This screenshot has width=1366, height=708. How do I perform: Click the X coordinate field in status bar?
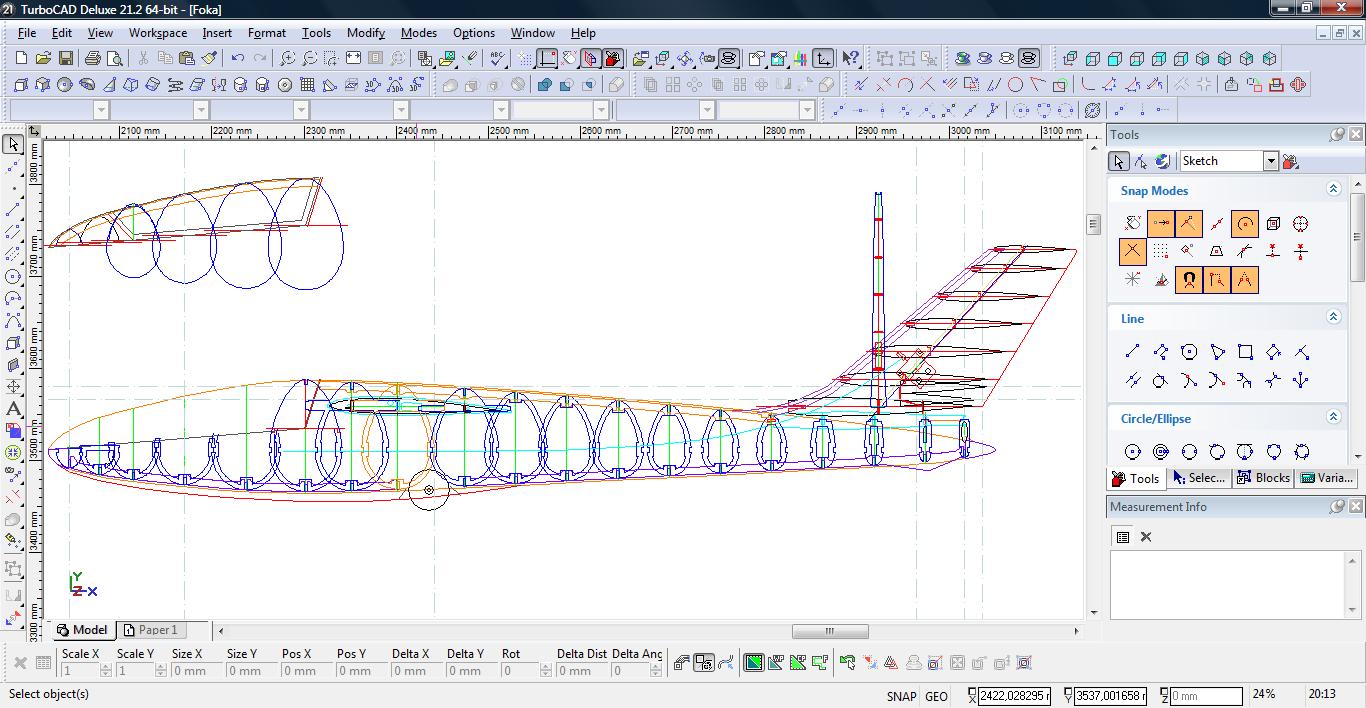click(1014, 696)
